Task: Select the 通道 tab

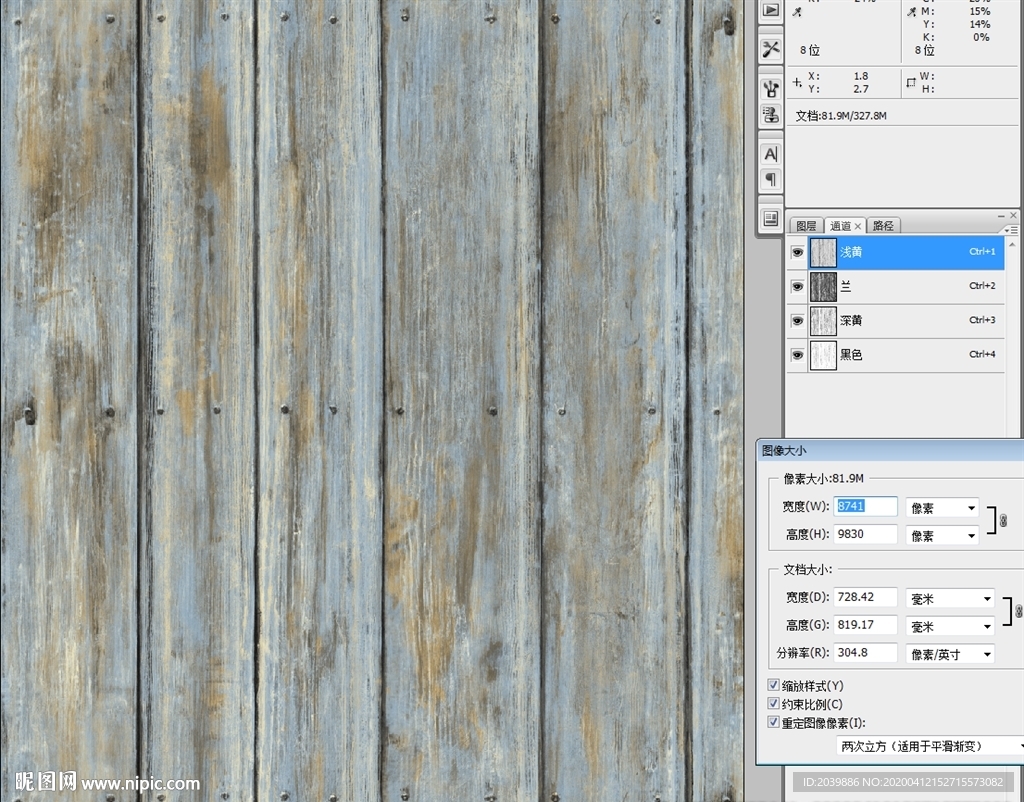Action: click(x=840, y=226)
